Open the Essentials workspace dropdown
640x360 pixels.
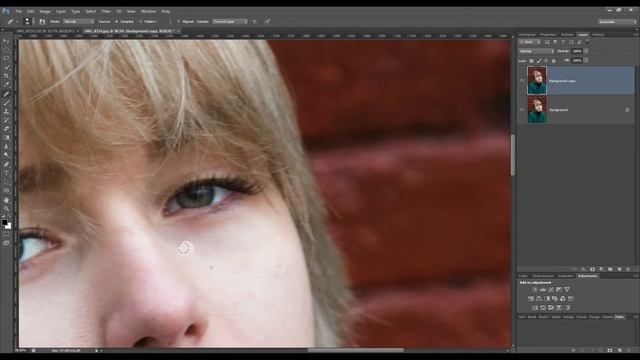617,22
